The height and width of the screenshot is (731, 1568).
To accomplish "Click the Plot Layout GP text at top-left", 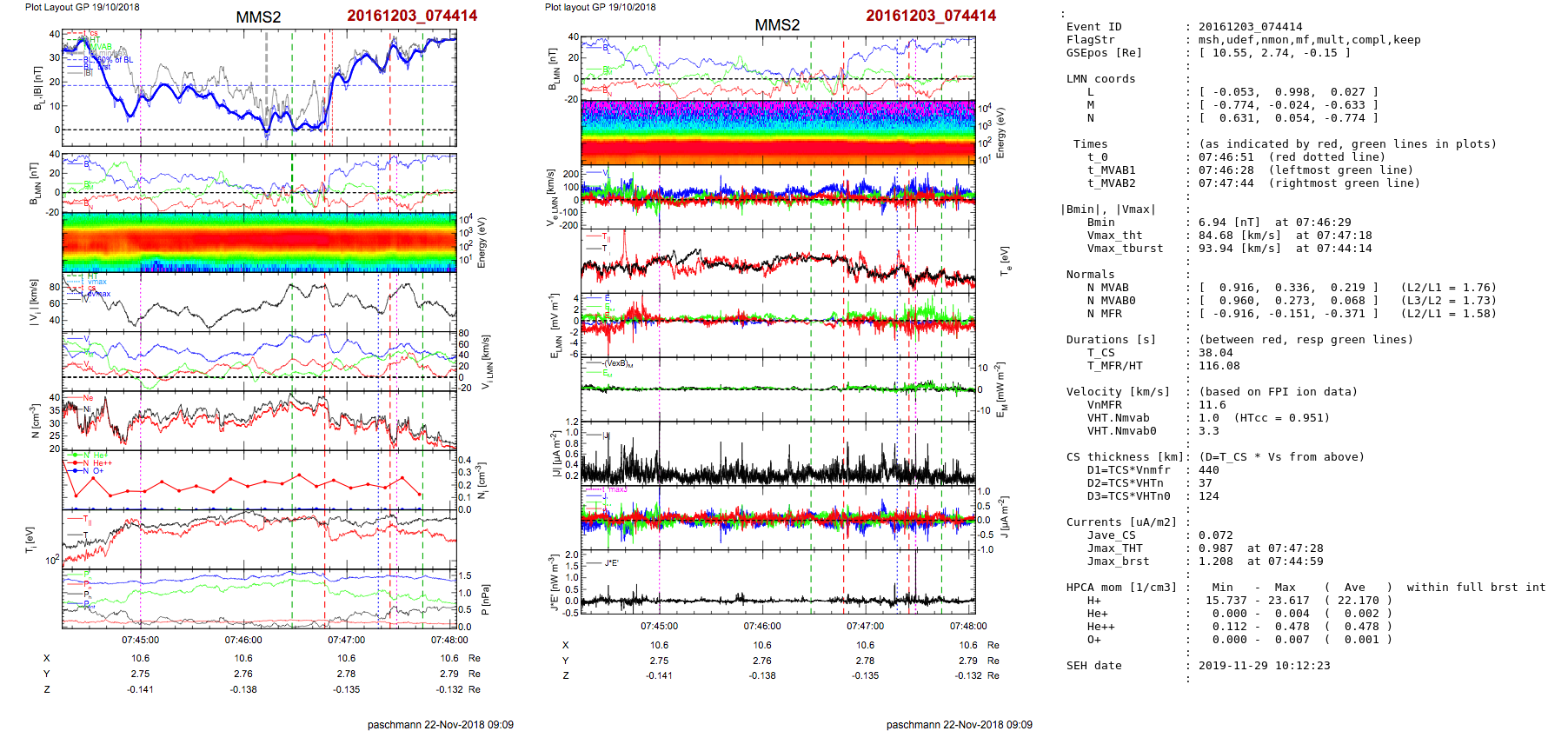I will (x=82, y=7).
